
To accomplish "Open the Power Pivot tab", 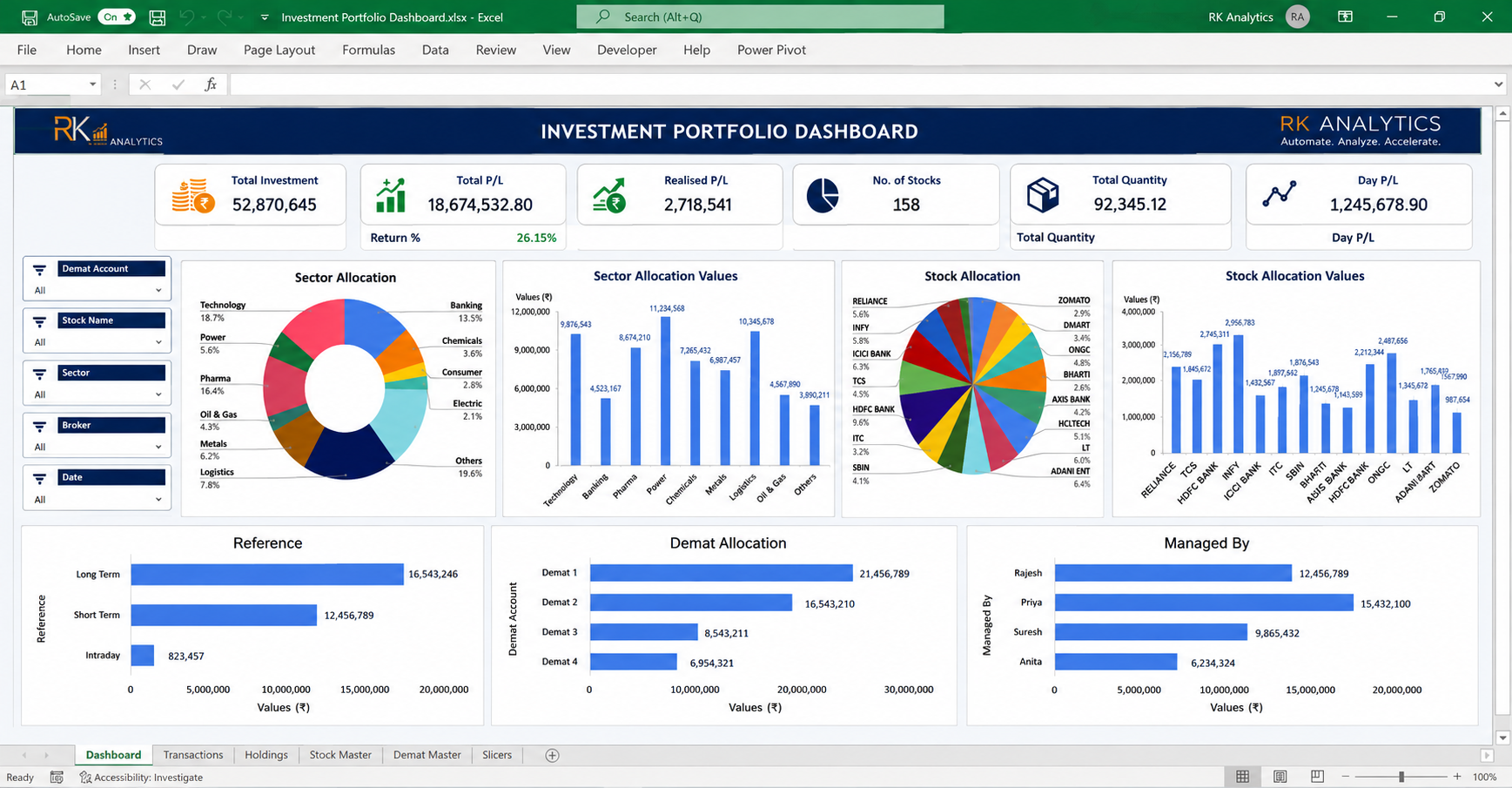I will (771, 50).
